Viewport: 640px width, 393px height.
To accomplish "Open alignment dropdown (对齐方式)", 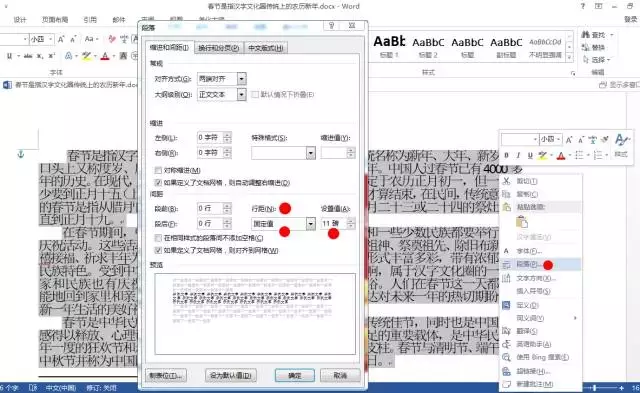I will pyautogui.click(x=242, y=79).
